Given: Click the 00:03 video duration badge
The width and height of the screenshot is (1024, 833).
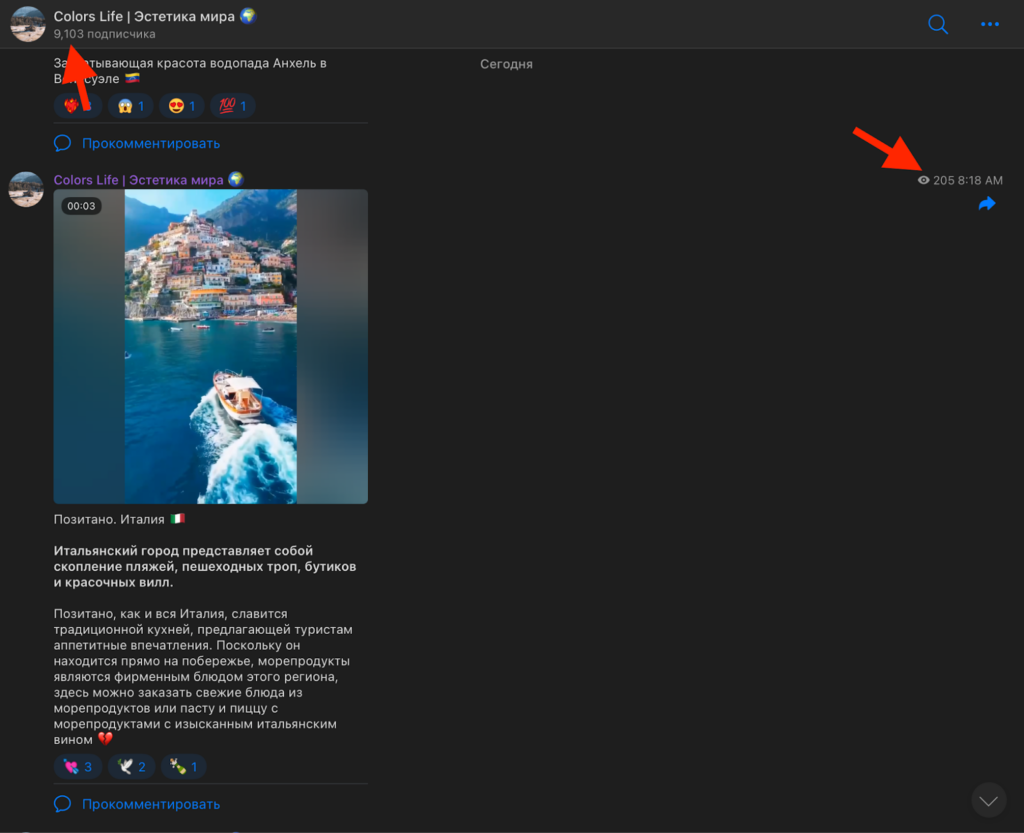Looking at the screenshot, I should click(x=81, y=206).
